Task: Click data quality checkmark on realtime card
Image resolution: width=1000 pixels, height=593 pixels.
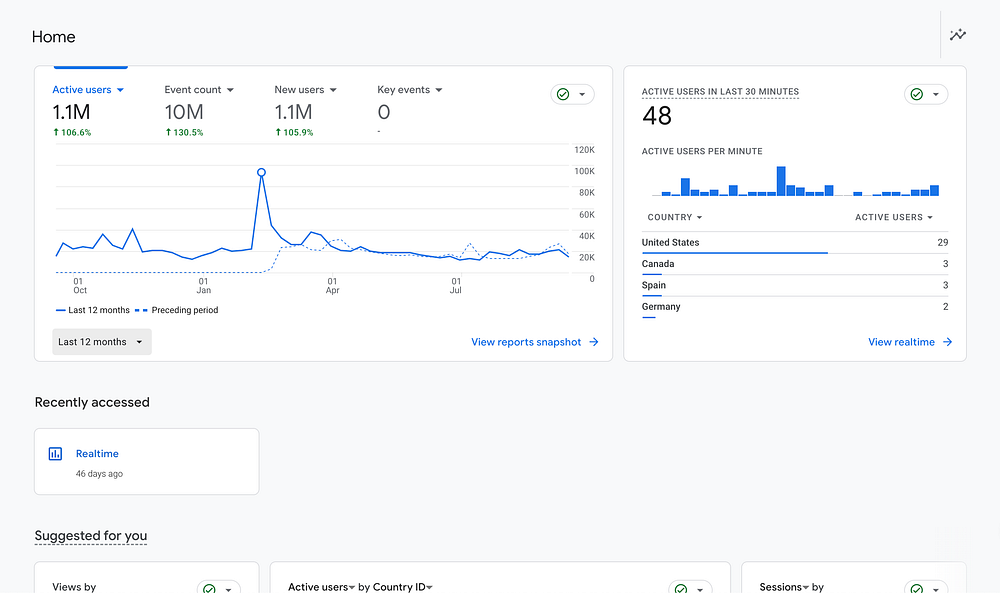Action: coord(916,94)
